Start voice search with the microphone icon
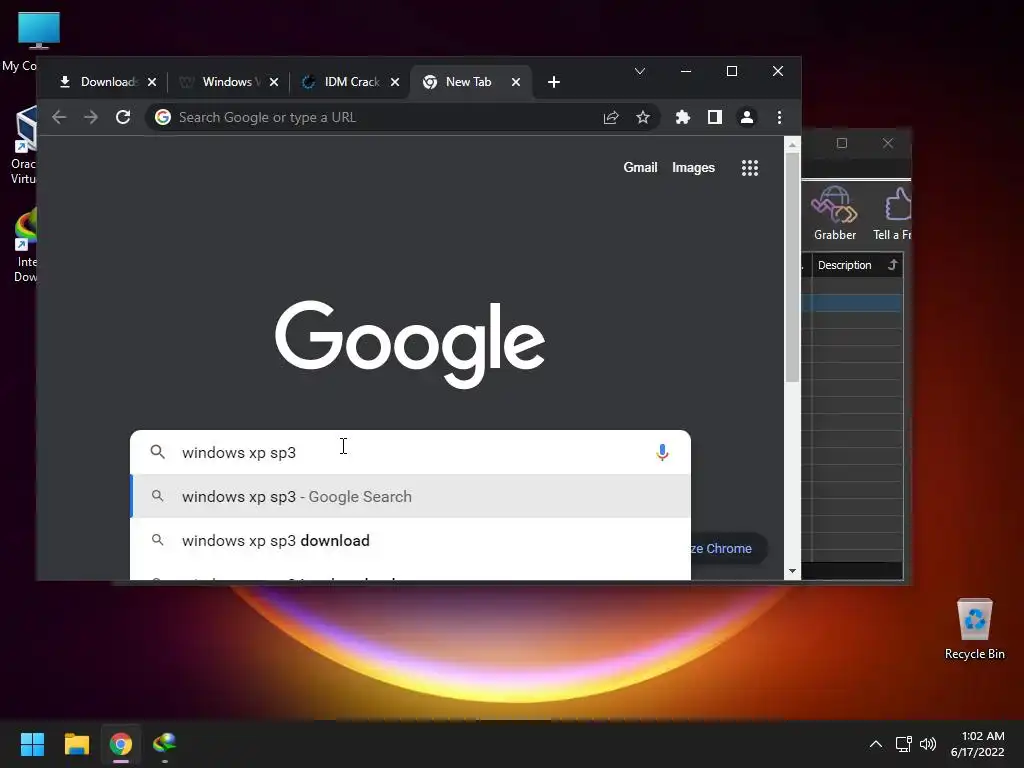 coord(662,452)
